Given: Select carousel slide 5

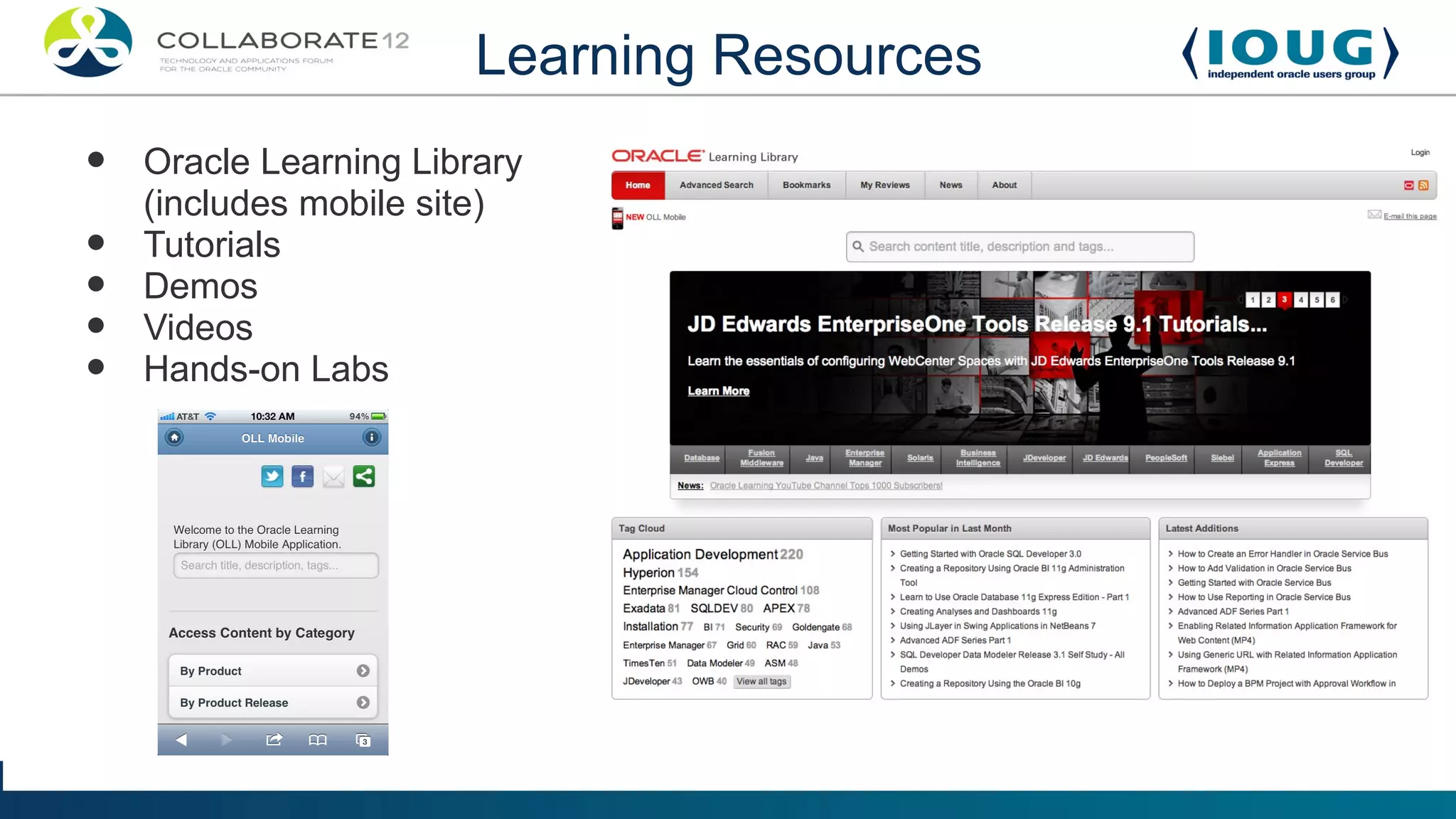Looking at the screenshot, I should coord(1317,300).
